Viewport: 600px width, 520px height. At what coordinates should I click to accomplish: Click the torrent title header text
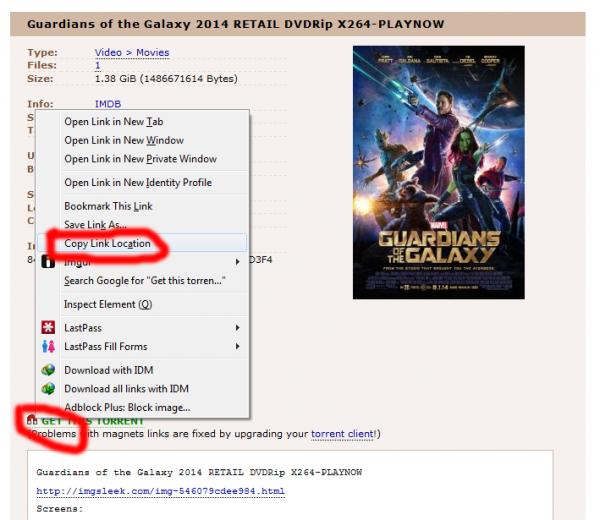[236, 24]
